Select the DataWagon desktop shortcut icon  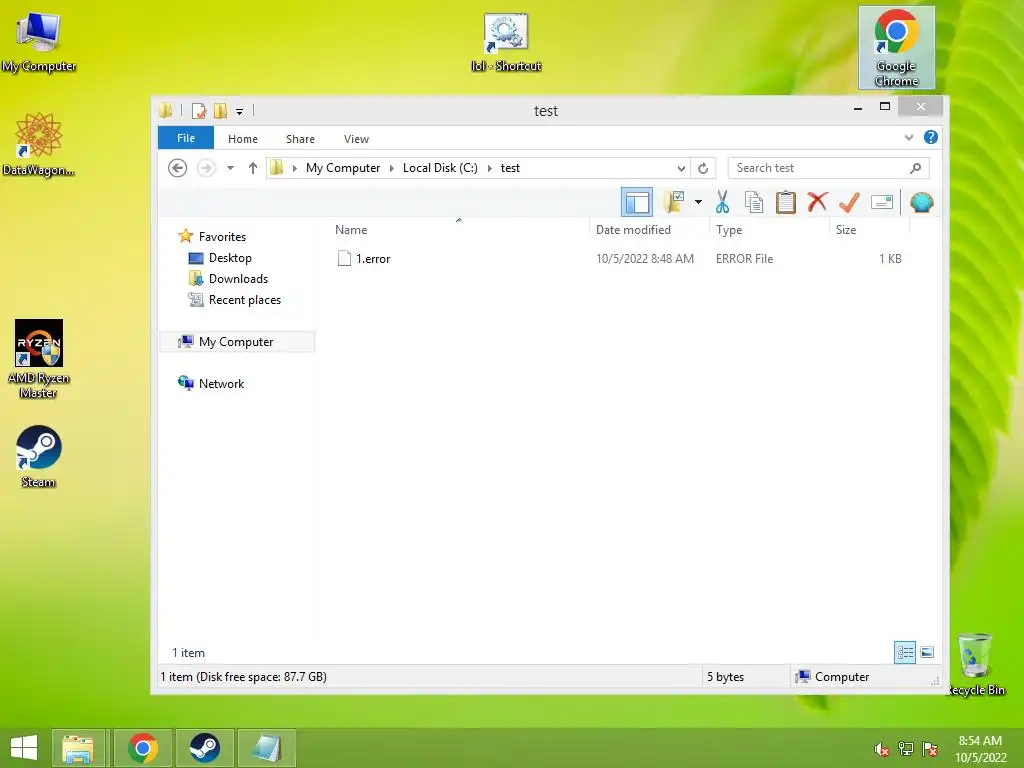coord(39,144)
